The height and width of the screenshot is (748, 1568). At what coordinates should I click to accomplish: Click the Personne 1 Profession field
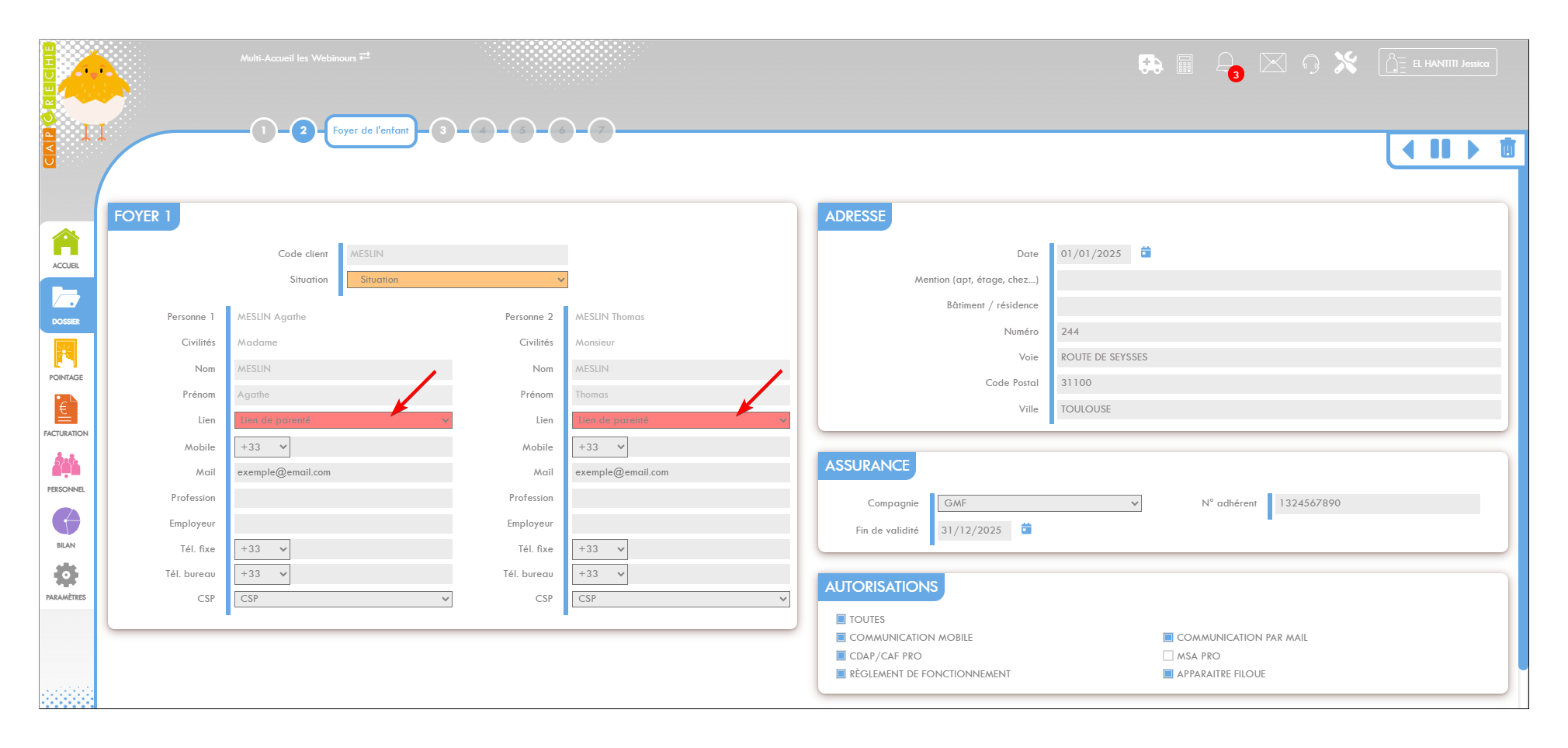tap(343, 498)
